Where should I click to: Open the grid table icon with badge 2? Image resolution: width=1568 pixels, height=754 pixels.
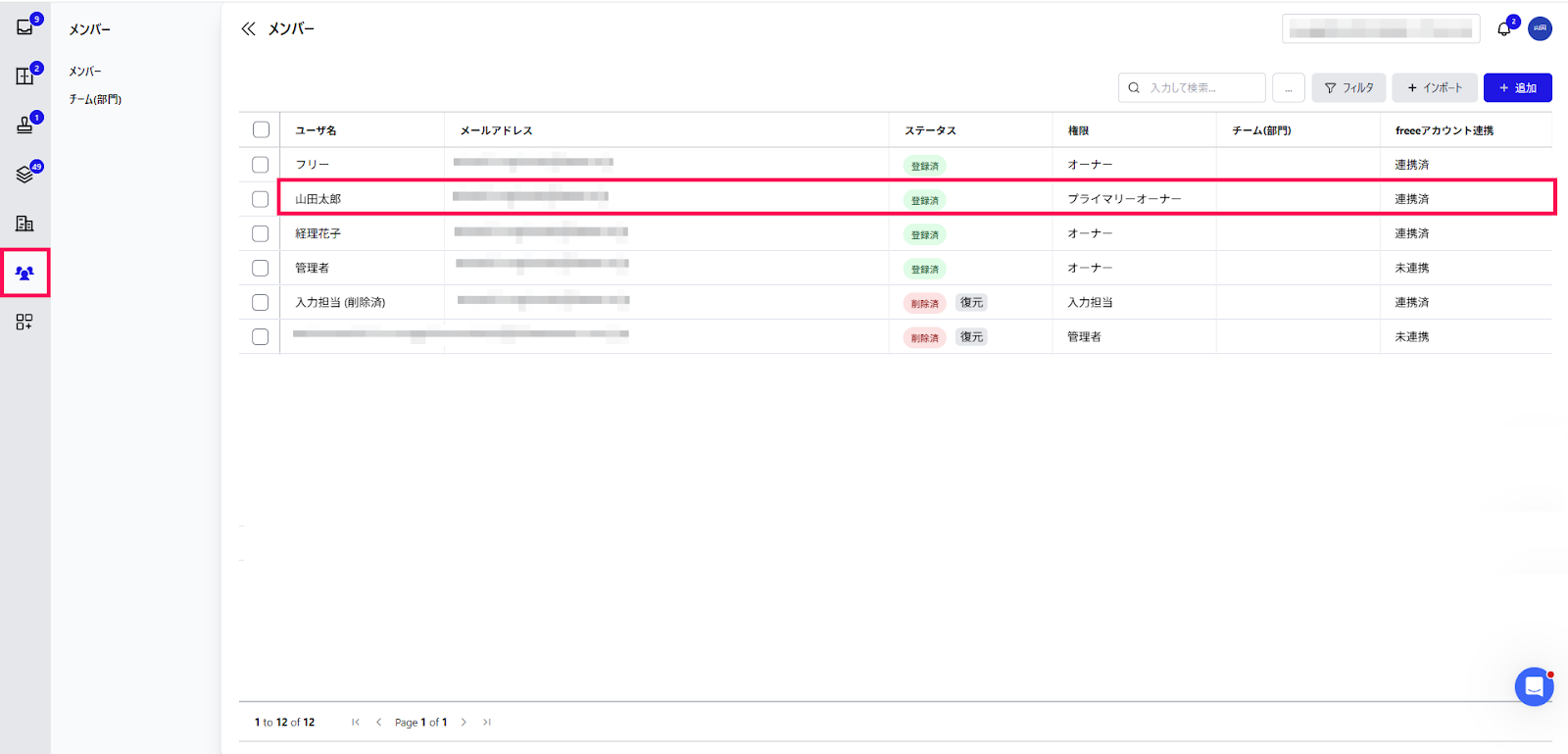click(x=25, y=75)
